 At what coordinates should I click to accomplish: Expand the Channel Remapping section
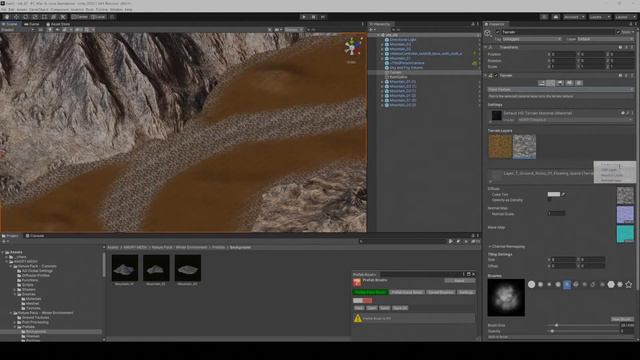pyautogui.click(x=507, y=247)
